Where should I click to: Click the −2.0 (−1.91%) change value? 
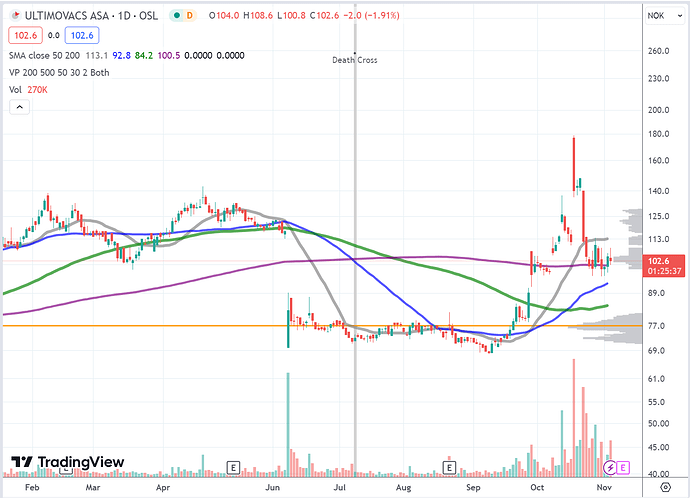371,16
